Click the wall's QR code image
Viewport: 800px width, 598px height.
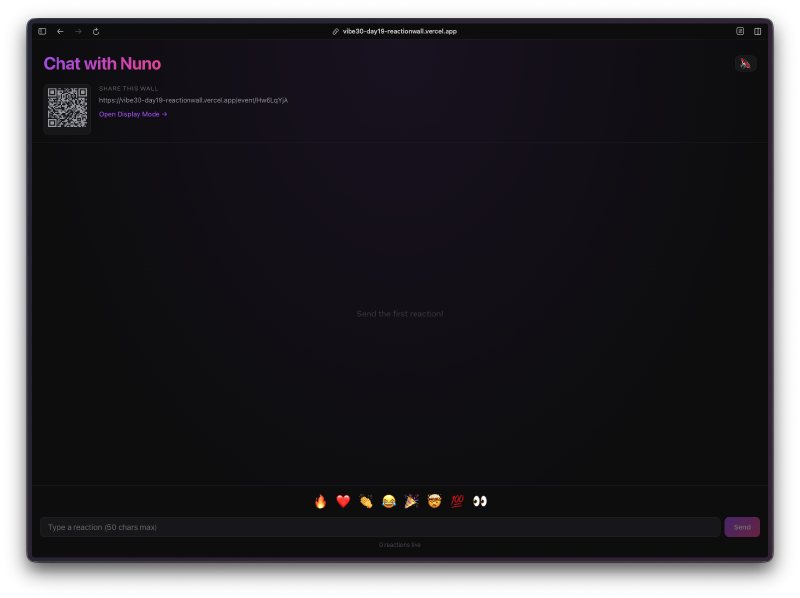(67, 108)
